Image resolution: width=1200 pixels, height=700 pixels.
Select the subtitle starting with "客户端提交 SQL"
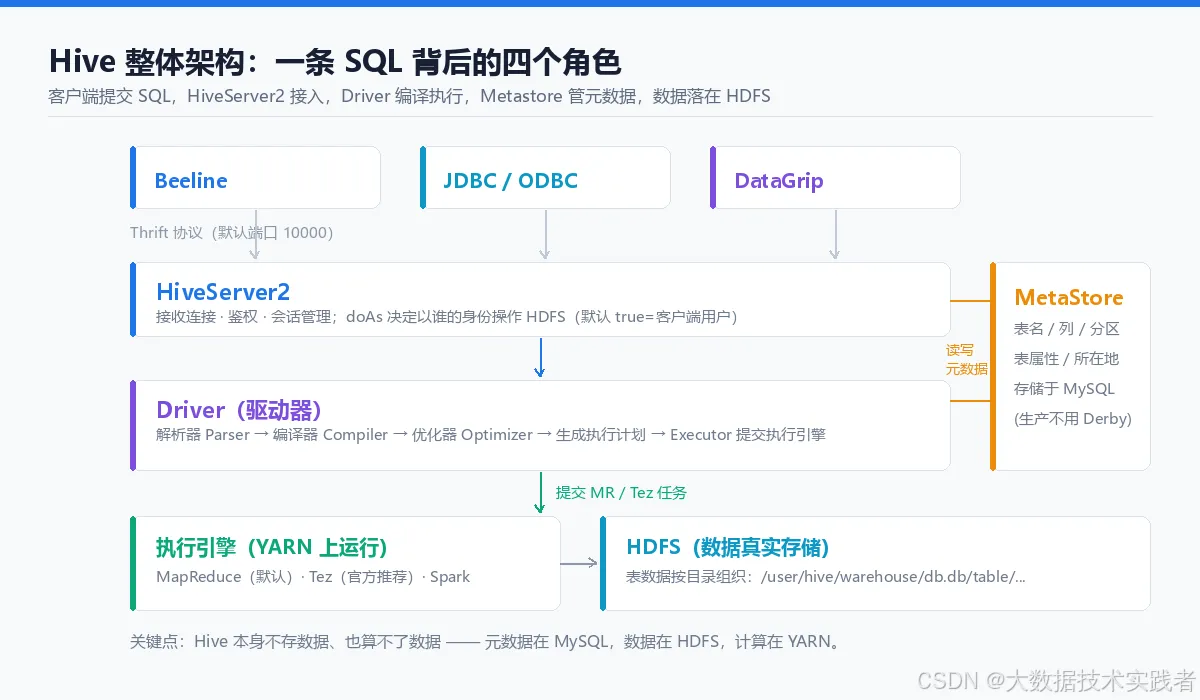[409, 96]
